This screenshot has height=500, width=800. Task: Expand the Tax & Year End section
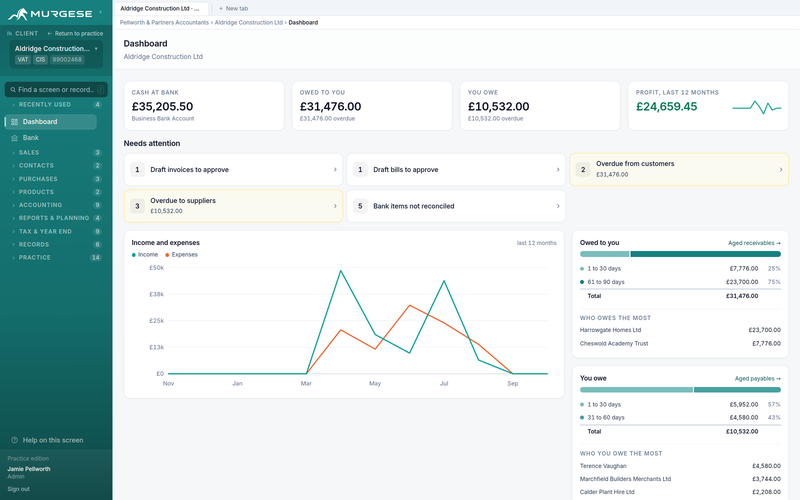point(56,232)
